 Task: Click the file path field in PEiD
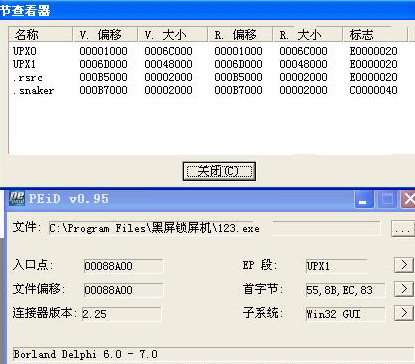(214, 228)
